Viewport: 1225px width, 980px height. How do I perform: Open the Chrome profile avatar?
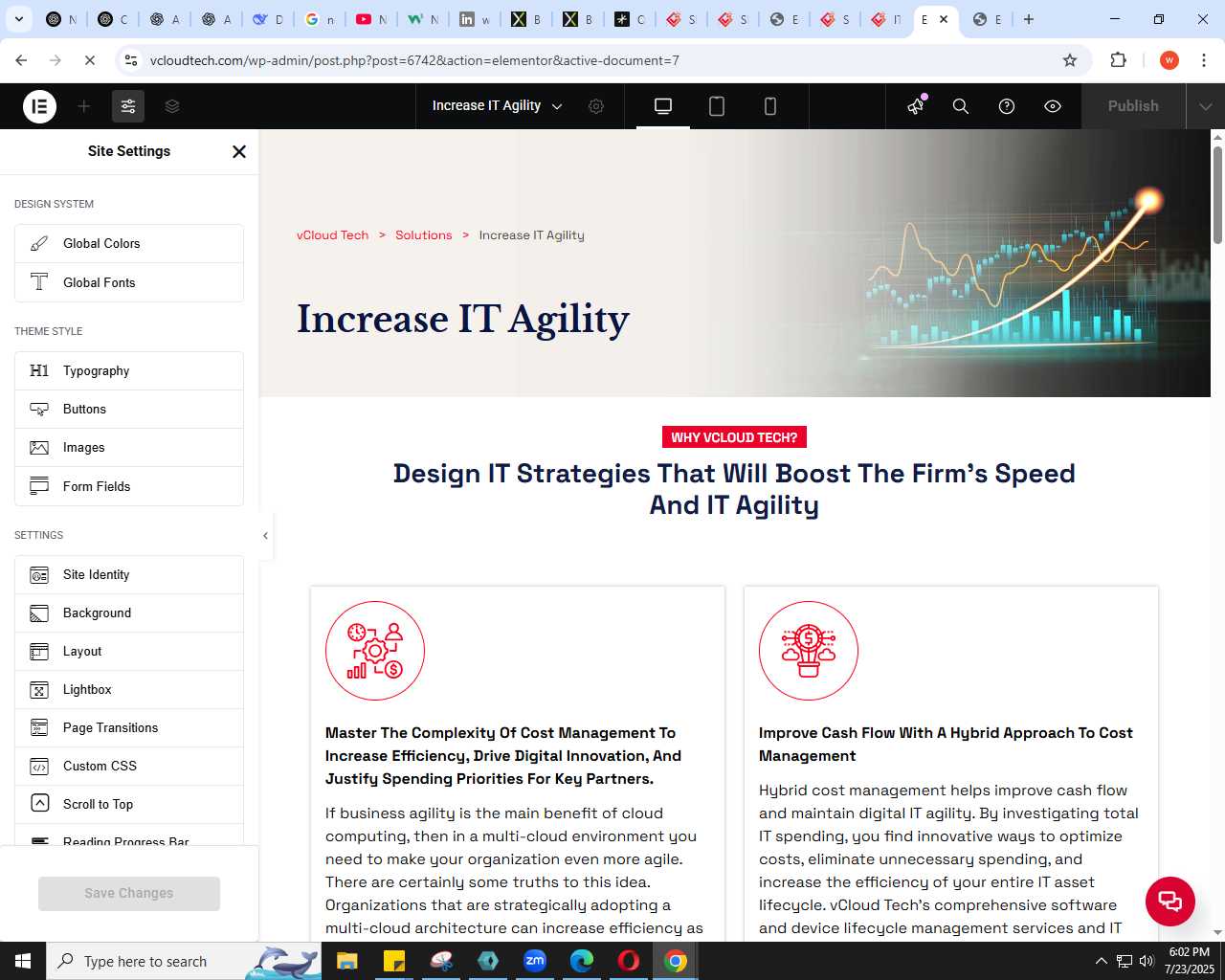pyautogui.click(x=1169, y=60)
